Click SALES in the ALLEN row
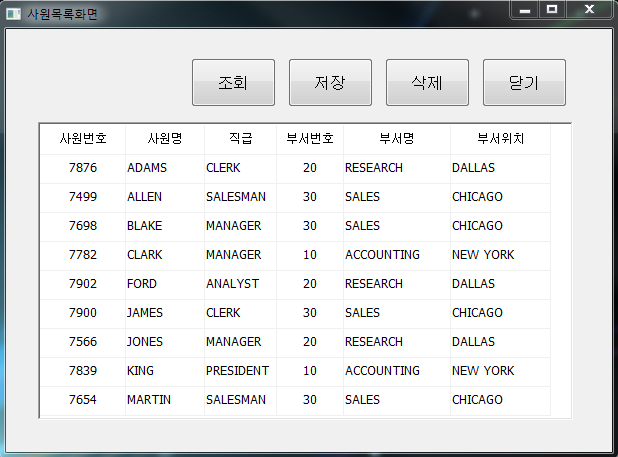This screenshot has width=618, height=457. point(397,197)
